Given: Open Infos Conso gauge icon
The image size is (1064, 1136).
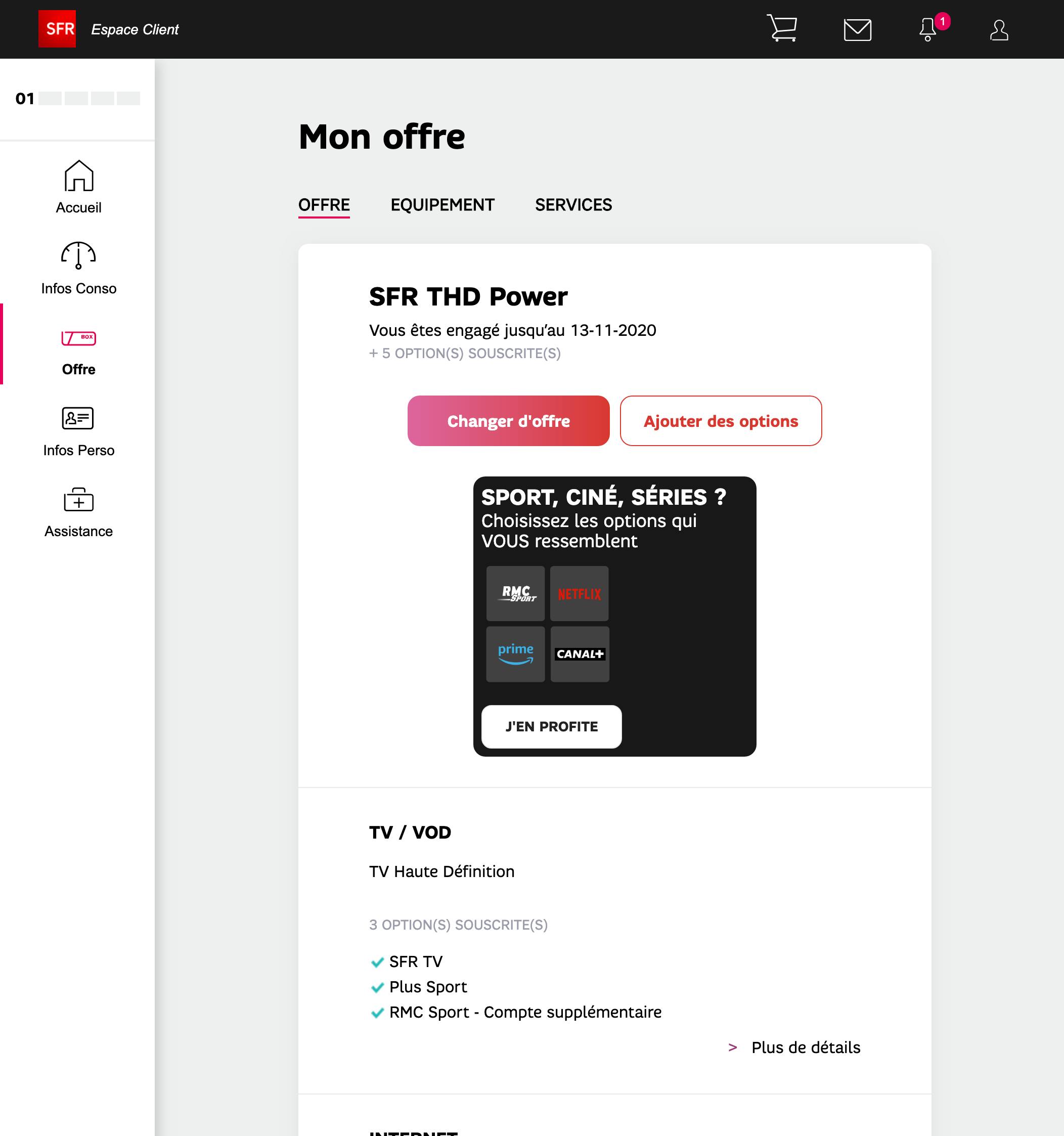Looking at the screenshot, I should click(x=78, y=255).
